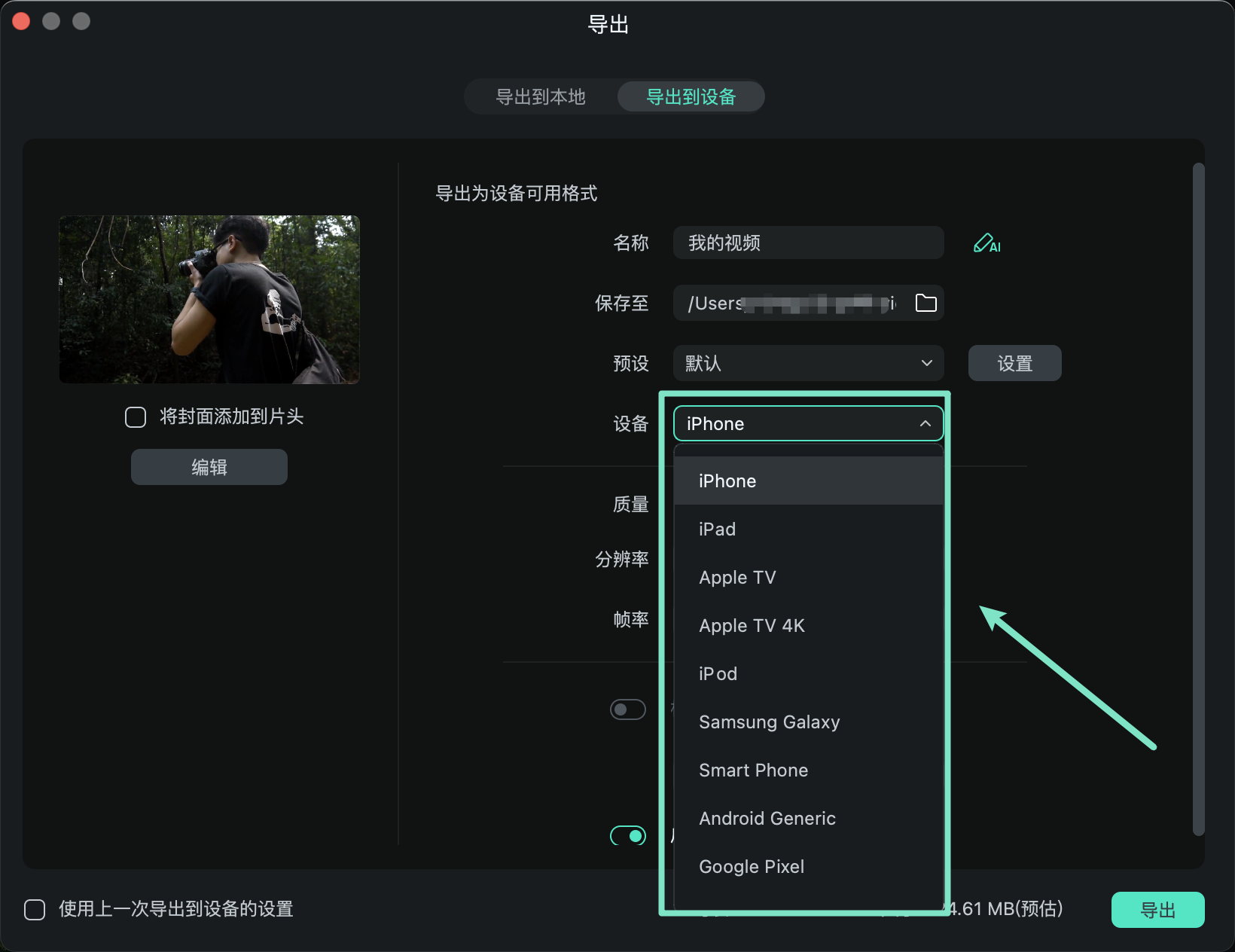Image resolution: width=1235 pixels, height=952 pixels.
Task: Switch to the 导出到本地 tab
Action: click(540, 96)
